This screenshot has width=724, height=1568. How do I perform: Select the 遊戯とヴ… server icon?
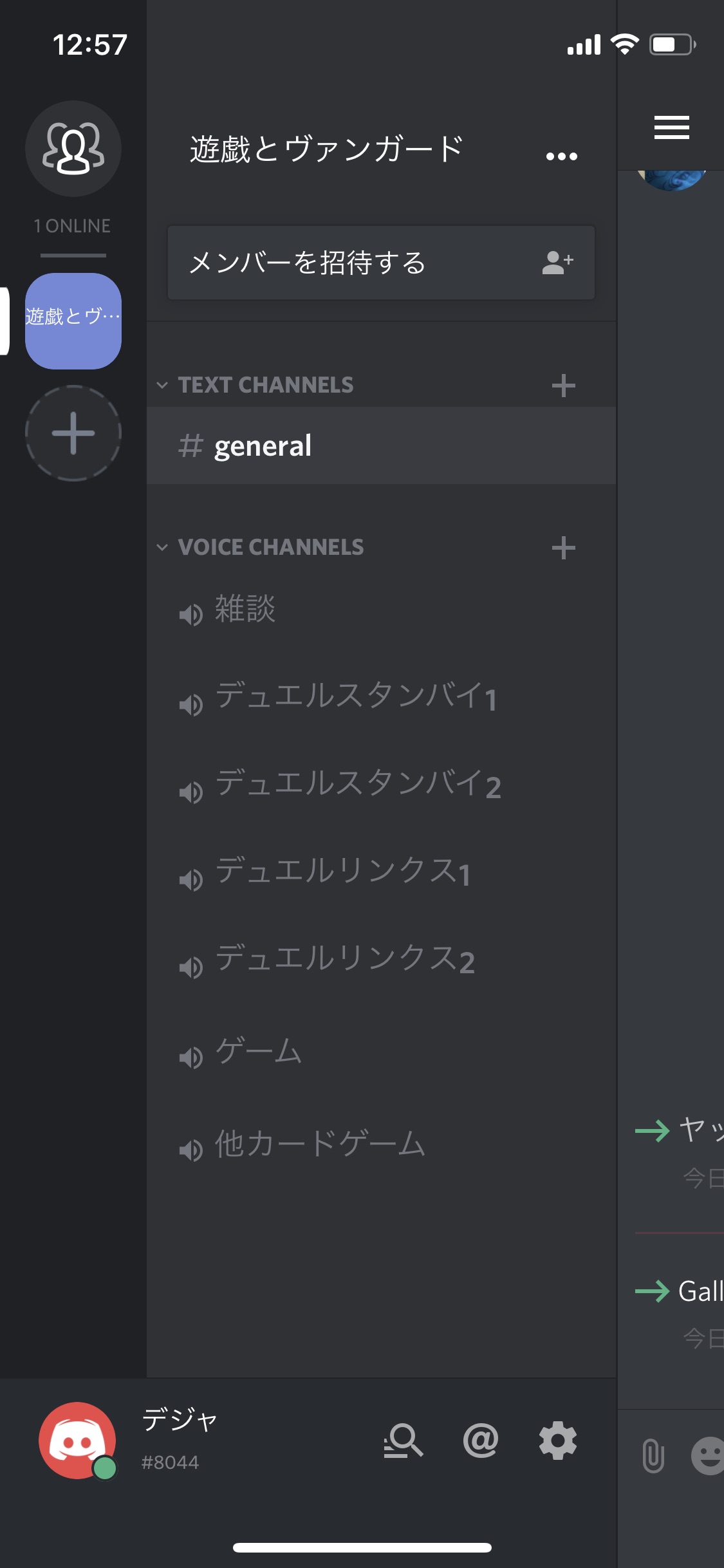pyautogui.click(x=73, y=321)
